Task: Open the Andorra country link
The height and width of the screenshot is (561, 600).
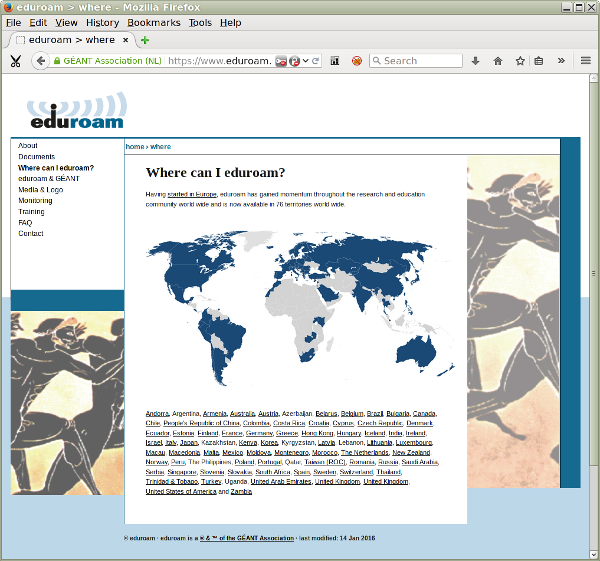Action: tap(157, 414)
